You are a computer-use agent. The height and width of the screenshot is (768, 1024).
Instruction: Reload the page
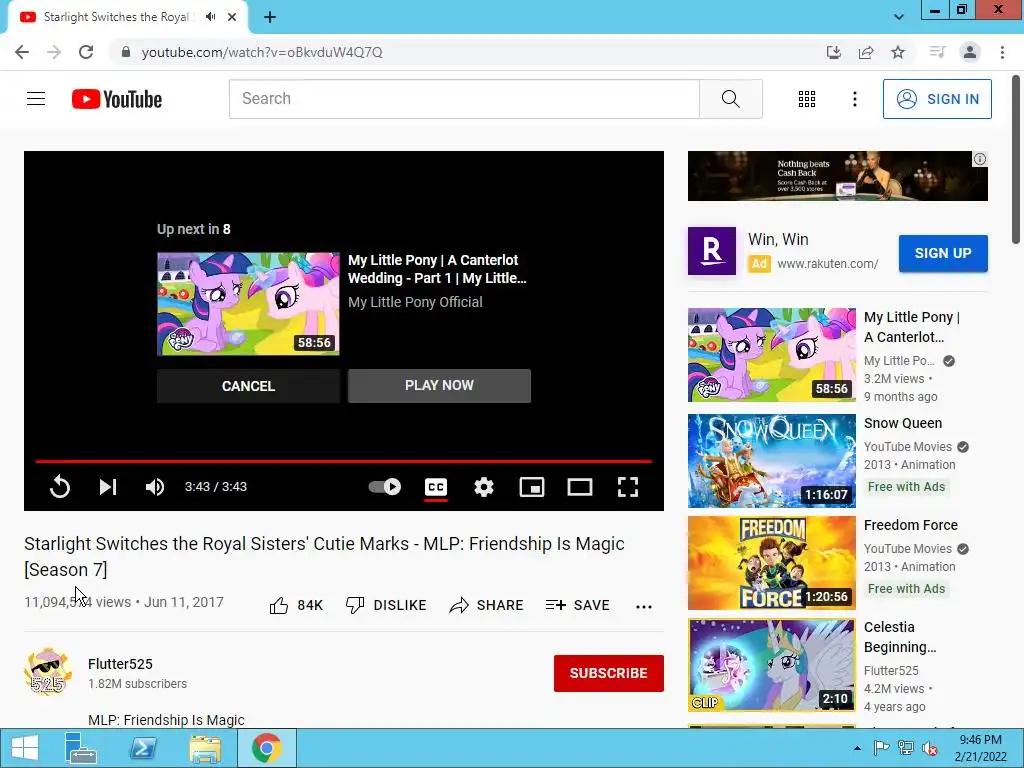pos(86,52)
